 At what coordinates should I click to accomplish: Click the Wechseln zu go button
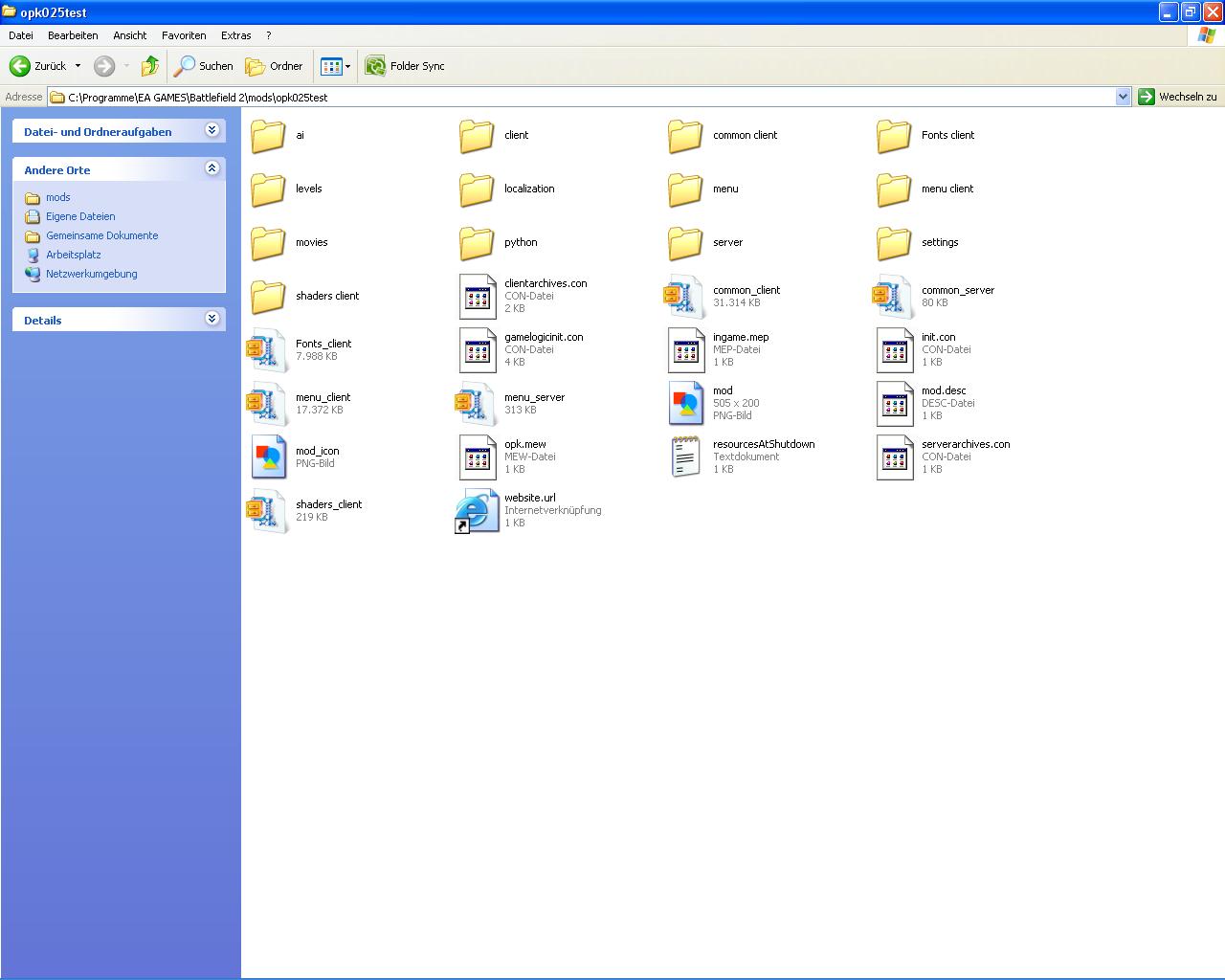[1177, 97]
